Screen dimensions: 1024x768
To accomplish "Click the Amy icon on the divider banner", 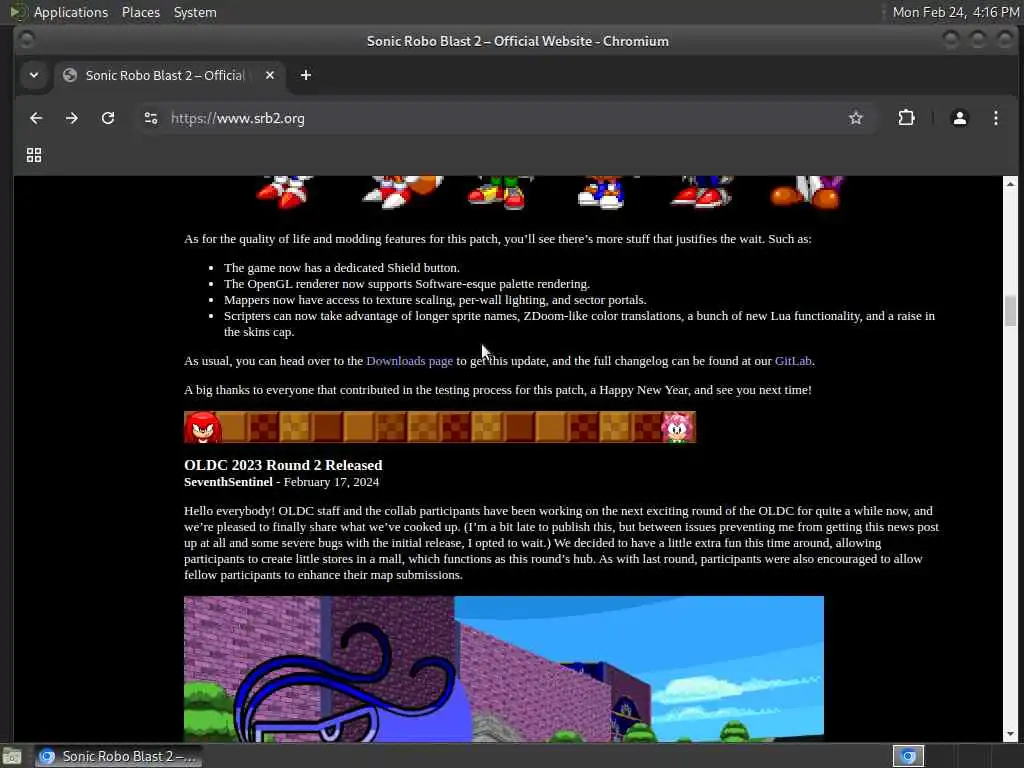I will pyautogui.click(x=677, y=427).
